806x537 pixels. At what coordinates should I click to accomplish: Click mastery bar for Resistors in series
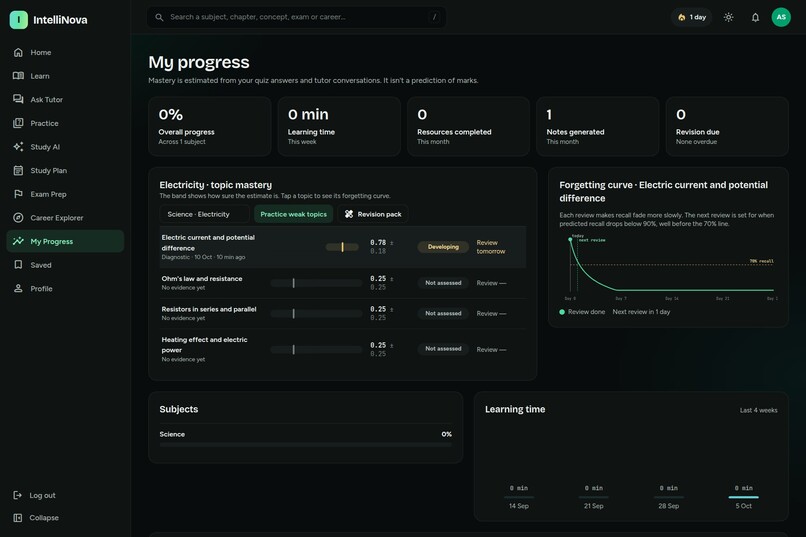click(316, 313)
